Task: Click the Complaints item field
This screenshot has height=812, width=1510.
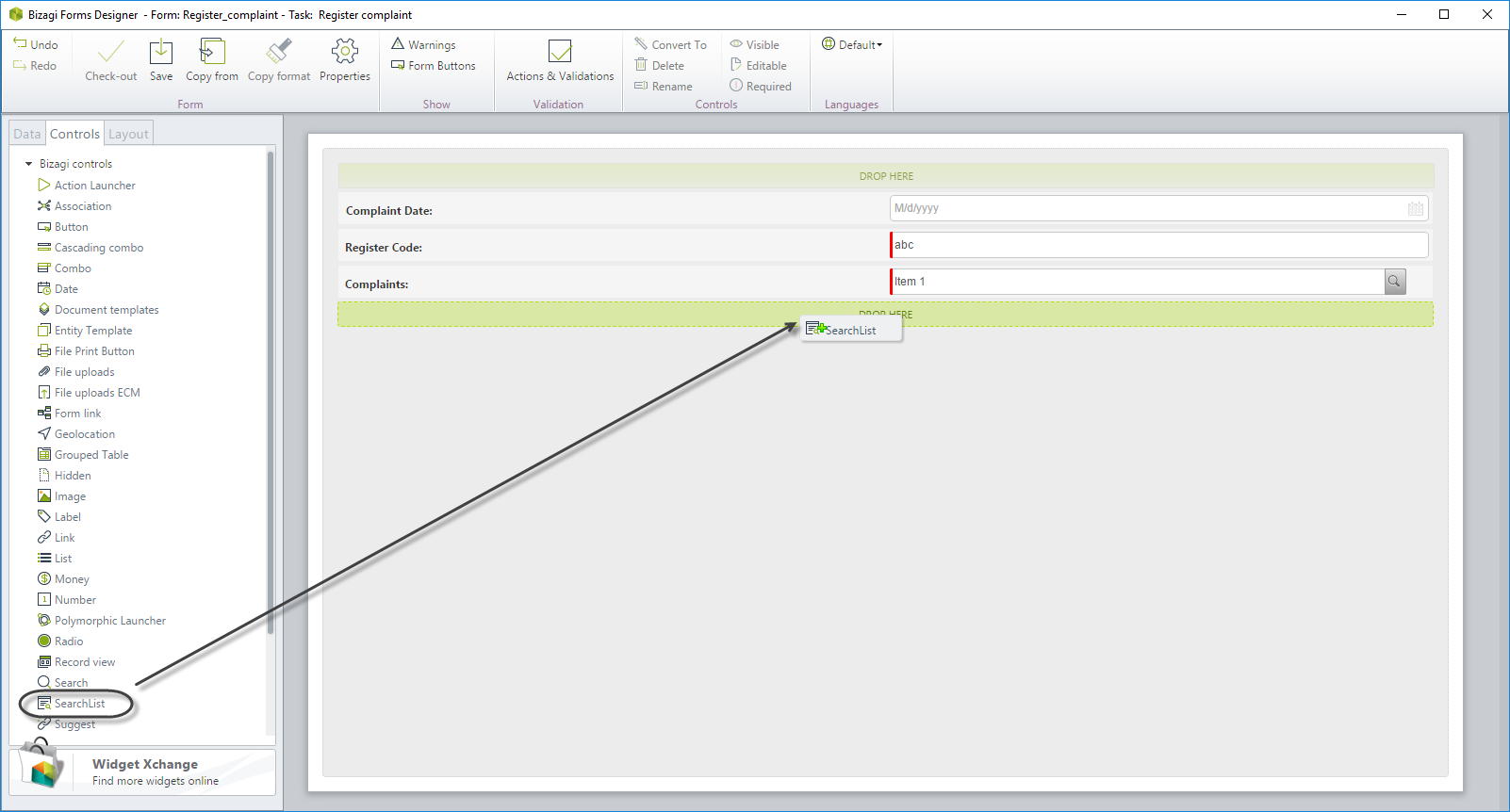Action: [1137, 281]
